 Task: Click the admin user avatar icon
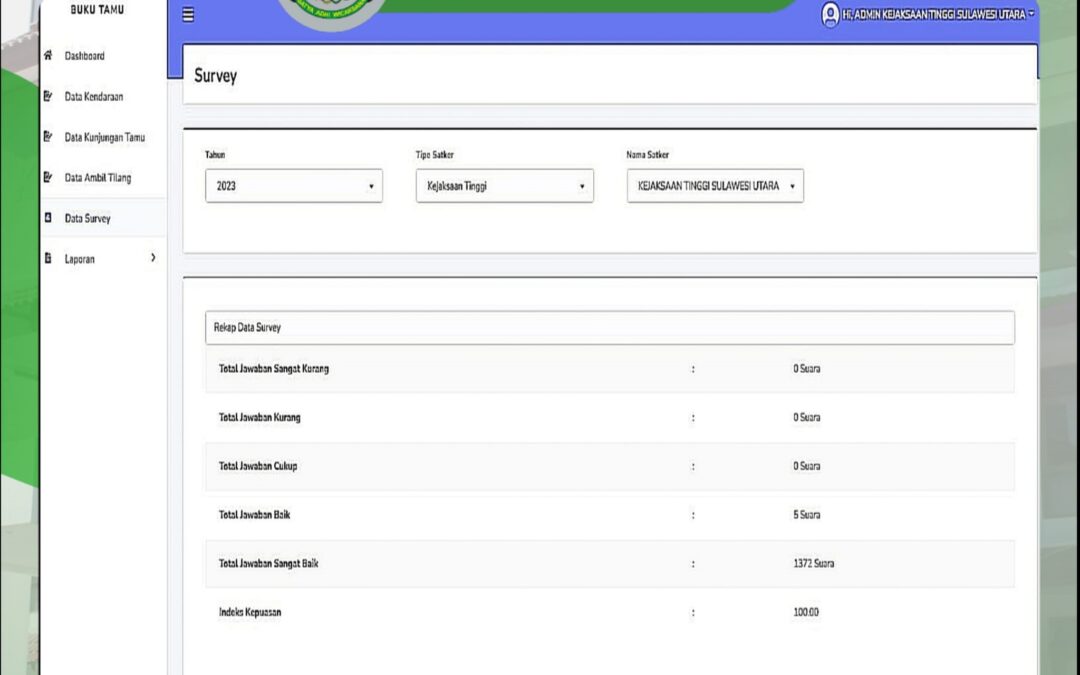pos(830,14)
